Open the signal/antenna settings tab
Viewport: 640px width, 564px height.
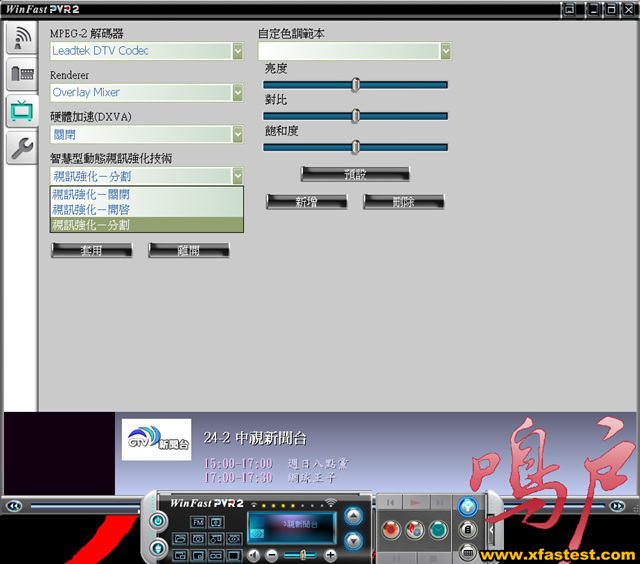pyautogui.click(x=20, y=38)
